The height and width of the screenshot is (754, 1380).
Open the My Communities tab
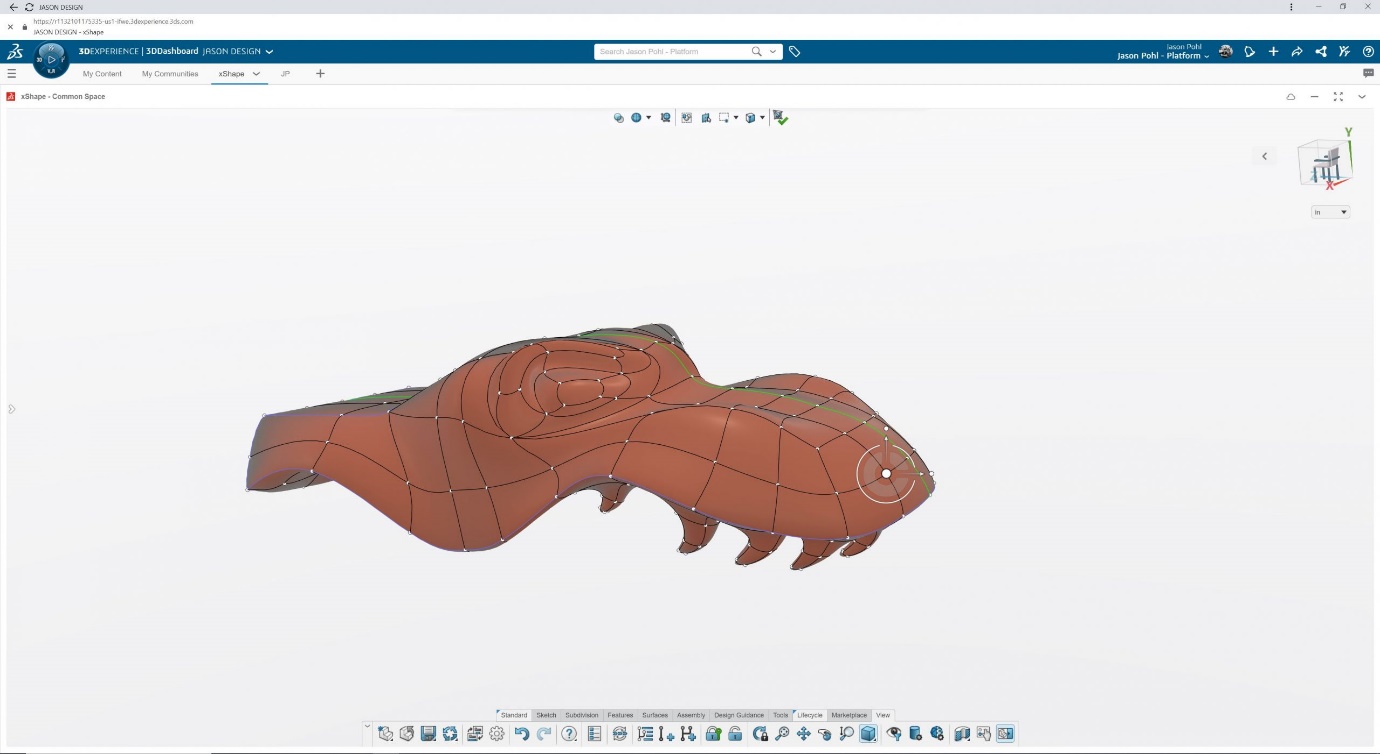pyautogui.click(x=170, y=74)
